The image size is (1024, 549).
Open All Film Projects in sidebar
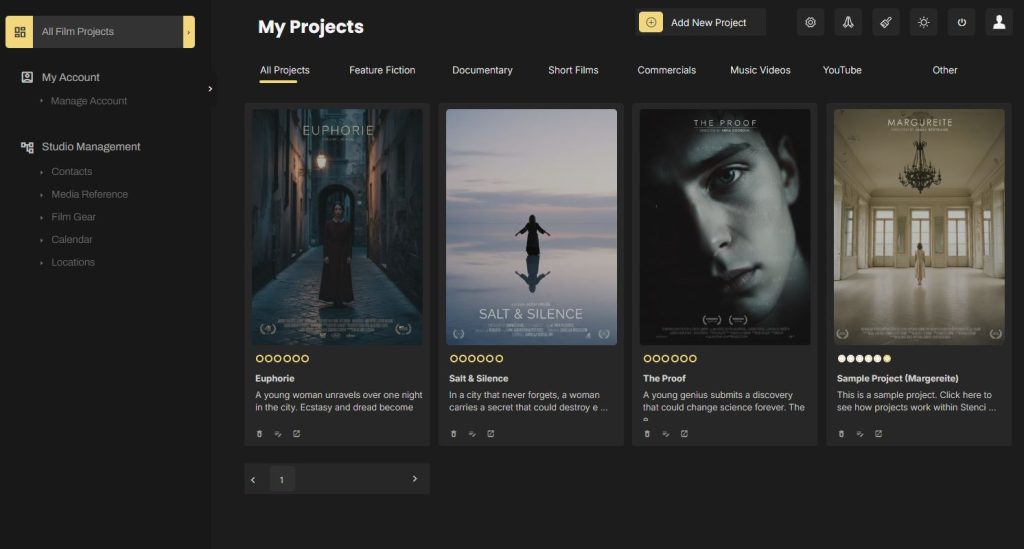click(100, 32)
